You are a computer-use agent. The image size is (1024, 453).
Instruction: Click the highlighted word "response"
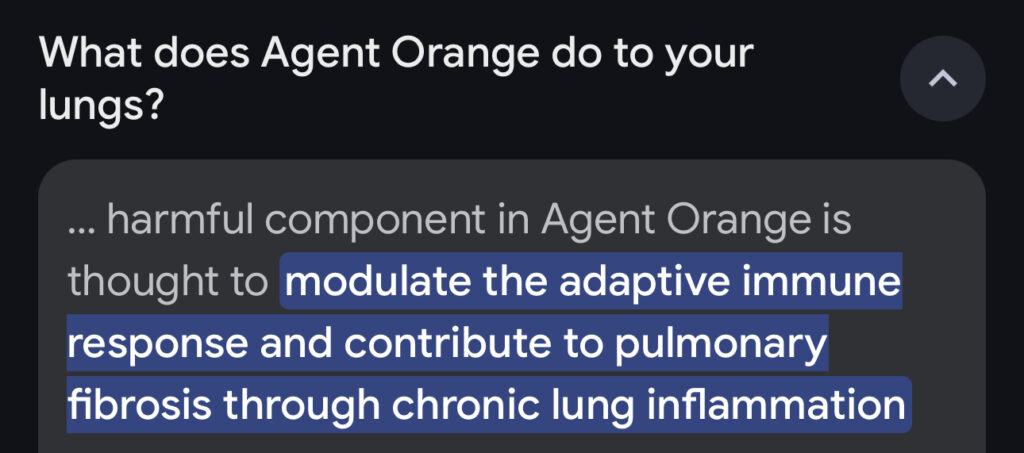157,344
